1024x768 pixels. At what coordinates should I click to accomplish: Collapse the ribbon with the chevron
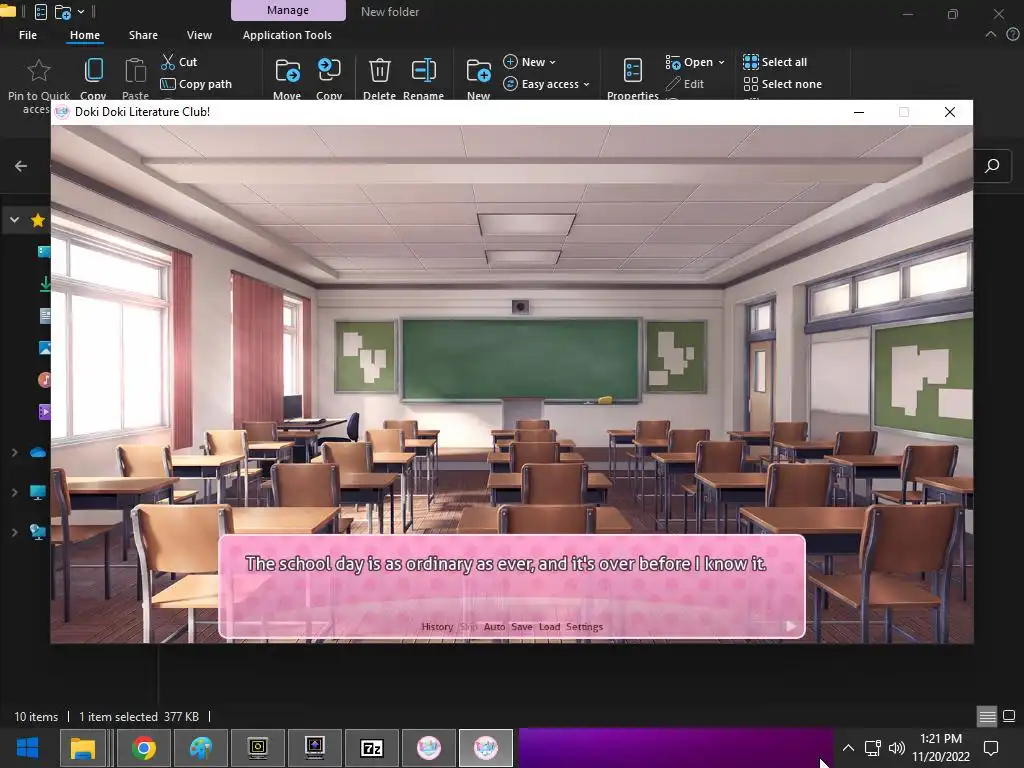(991, 35)
